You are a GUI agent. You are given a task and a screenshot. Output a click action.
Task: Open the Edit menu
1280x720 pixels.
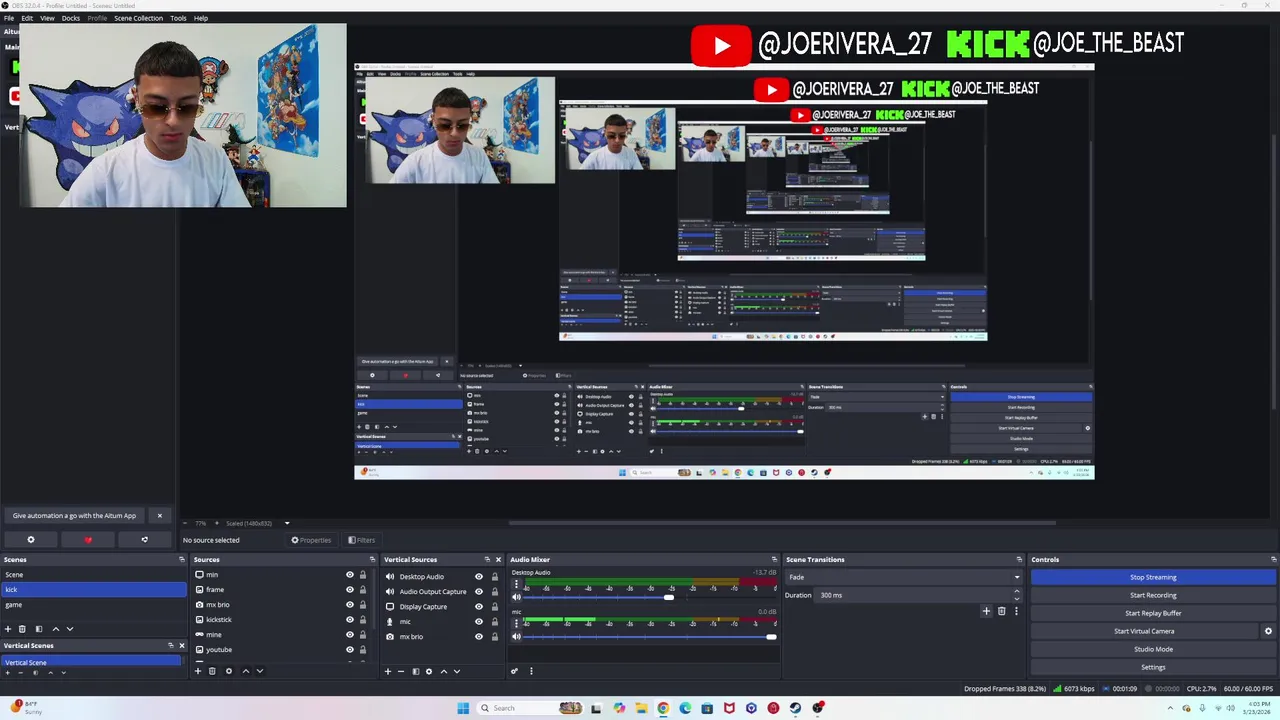pos(27,18)
